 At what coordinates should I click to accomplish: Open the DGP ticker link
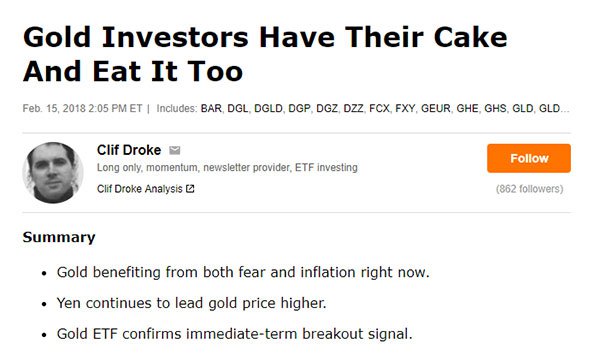coord(299,109)
